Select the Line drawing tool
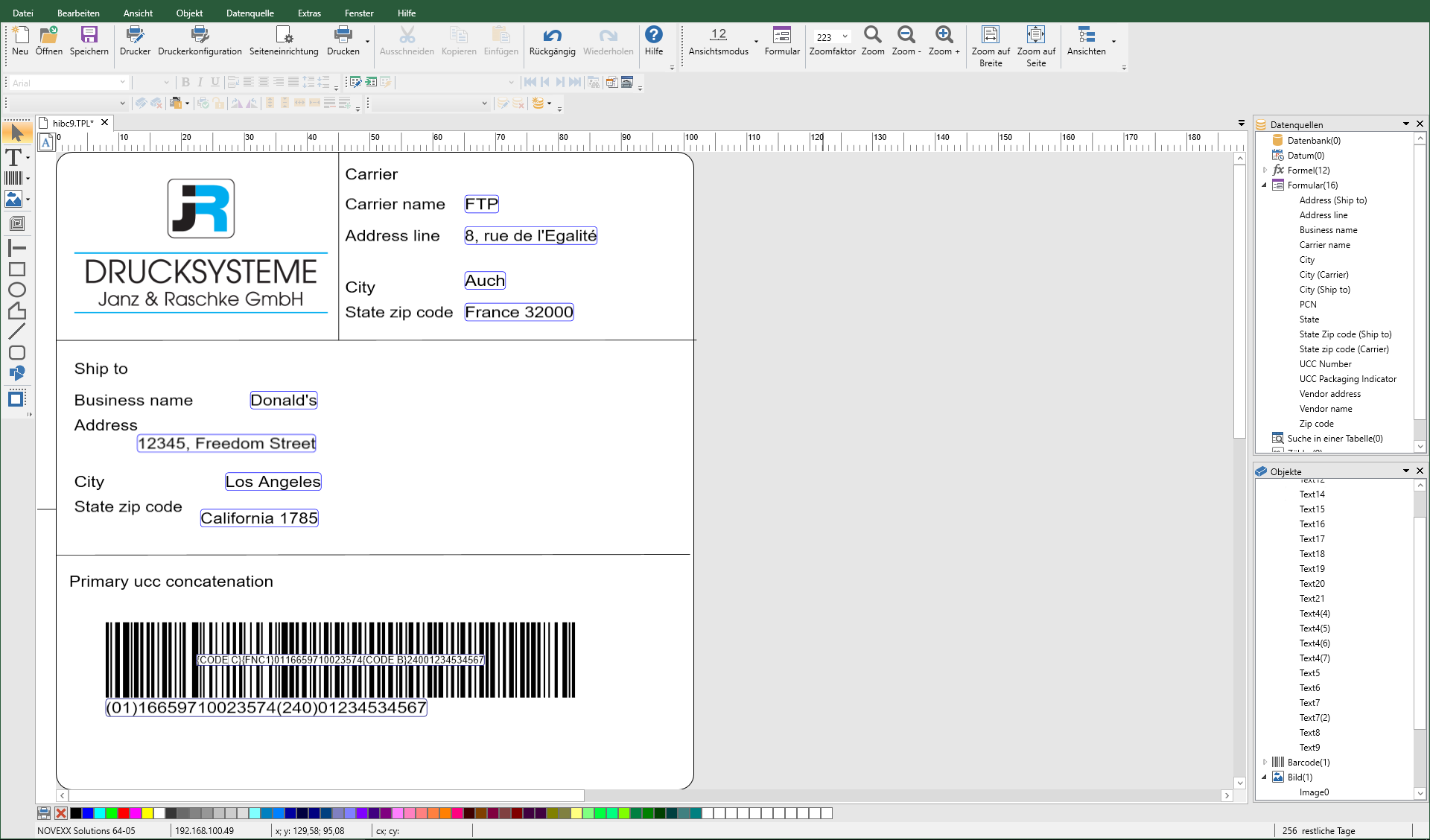 click(x=16, y=331)
